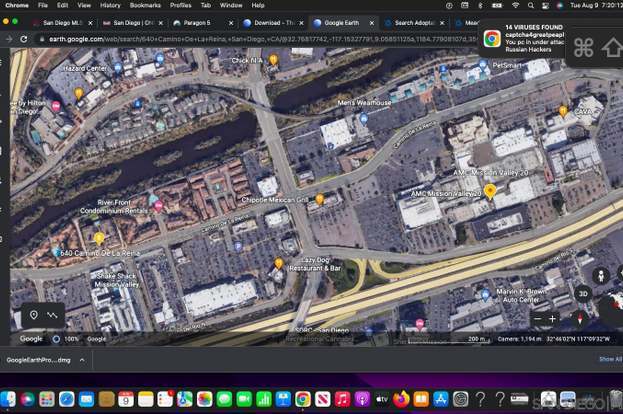Zoom out with the minus button
The image size is (623, 414).
tap(537, 319)
